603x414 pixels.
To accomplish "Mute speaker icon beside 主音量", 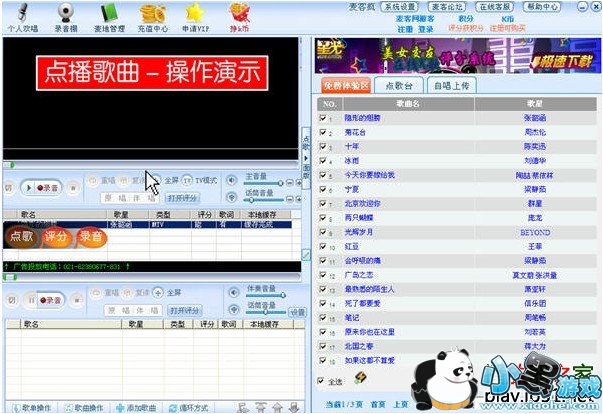I will click(x=231, y=180).
